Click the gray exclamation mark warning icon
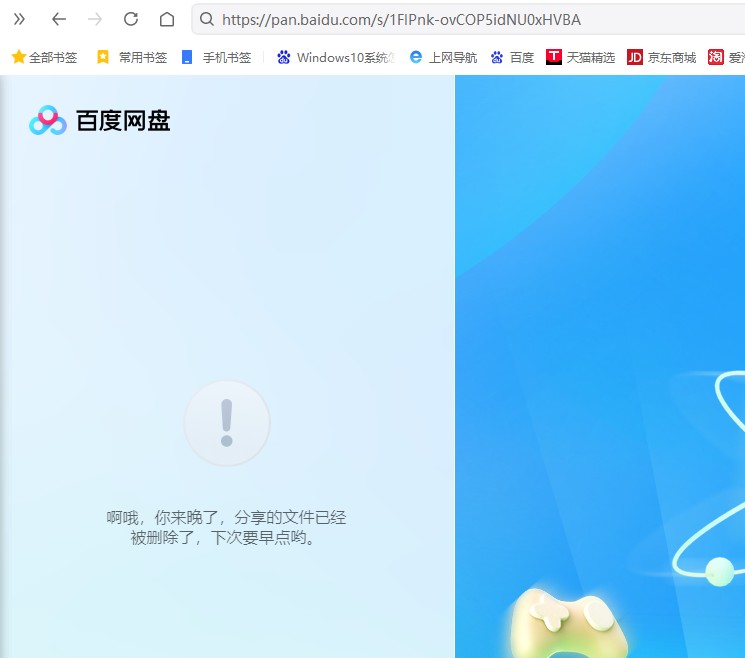 click(227, 423)
